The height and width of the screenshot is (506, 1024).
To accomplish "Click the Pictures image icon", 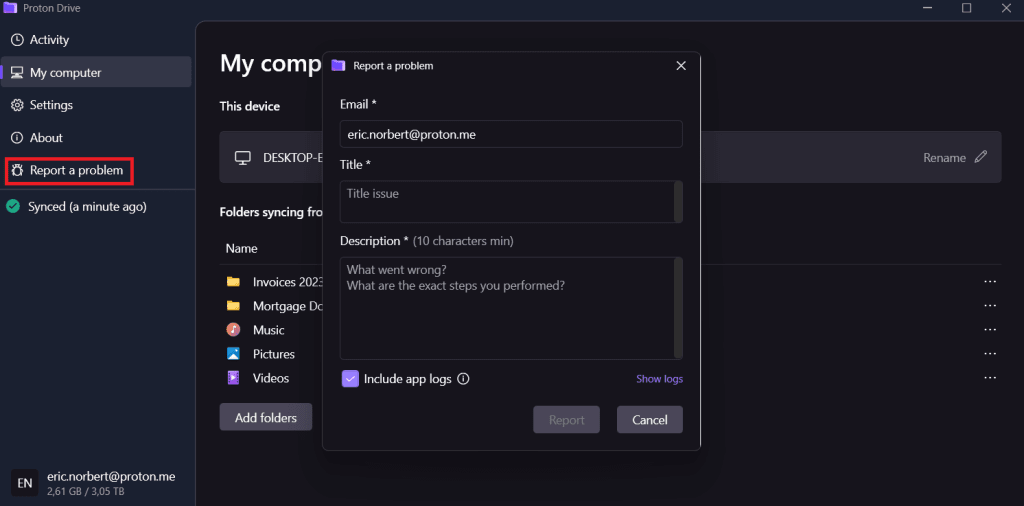I will pos(233,354).
